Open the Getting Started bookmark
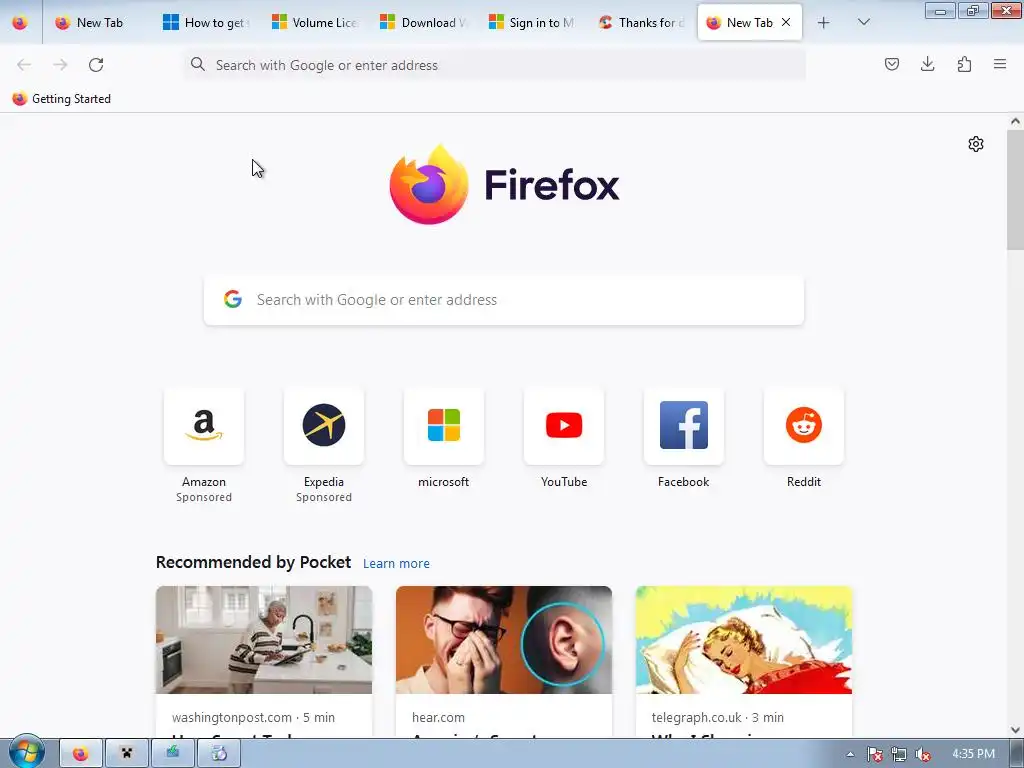This screenshot has width=1024, height=768. click(61, 99)
